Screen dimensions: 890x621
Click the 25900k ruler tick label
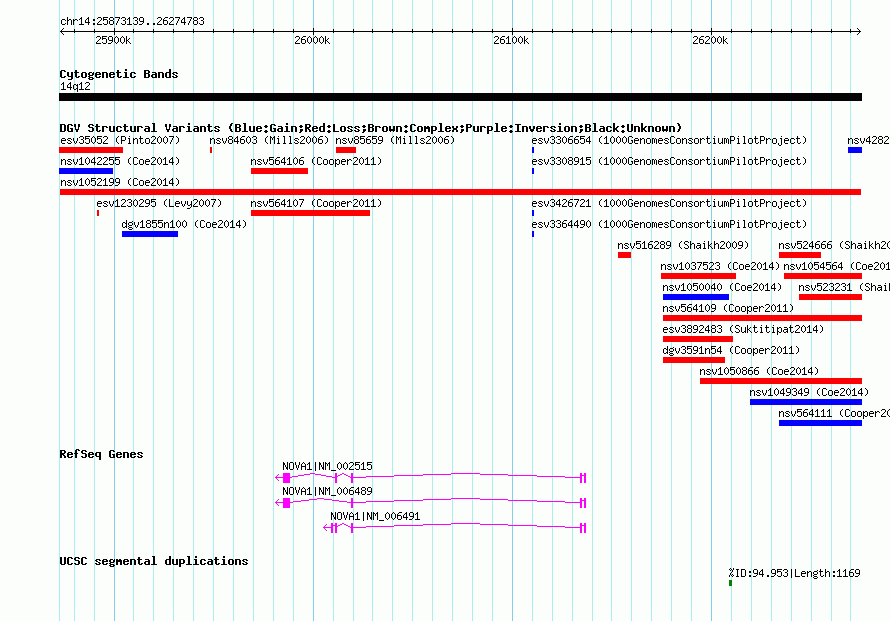(x=113, y=40)
